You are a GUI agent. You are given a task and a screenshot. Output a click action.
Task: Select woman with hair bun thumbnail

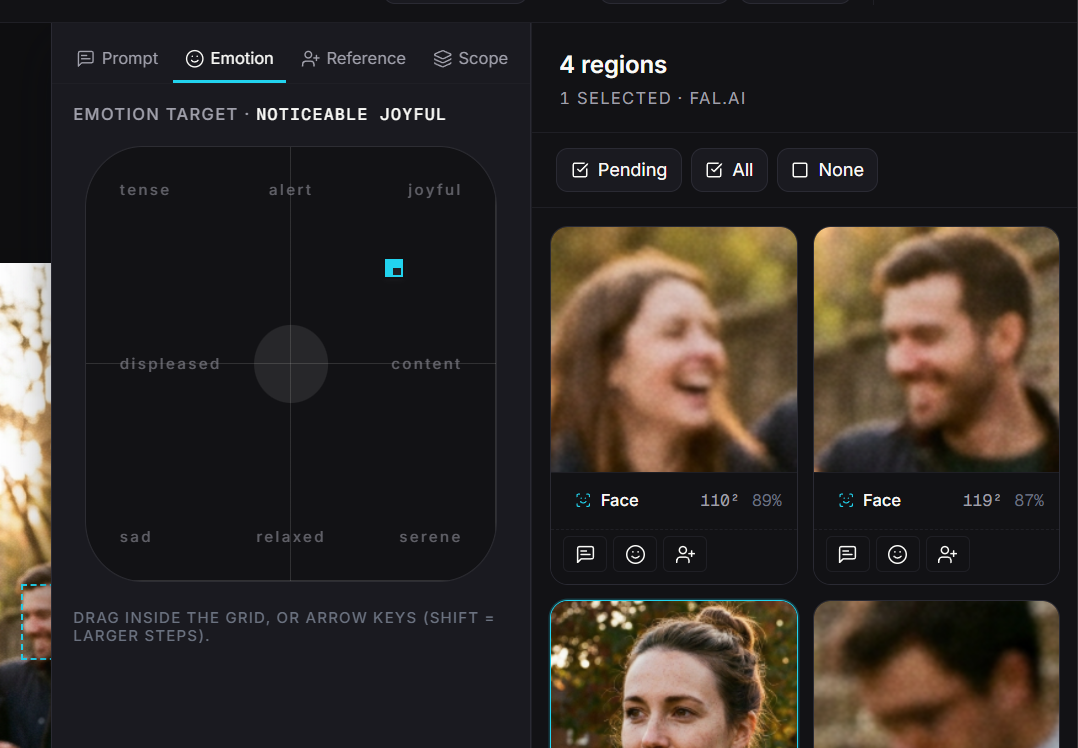(x=674, y=674)
